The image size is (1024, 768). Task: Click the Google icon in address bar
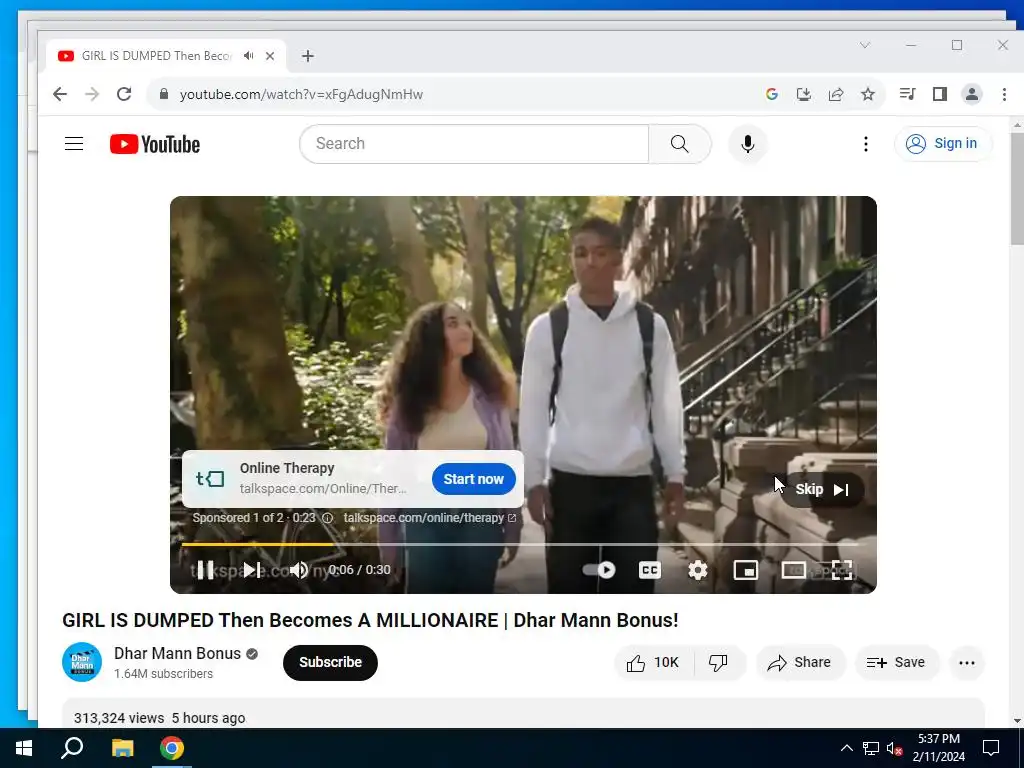(772, 94)
